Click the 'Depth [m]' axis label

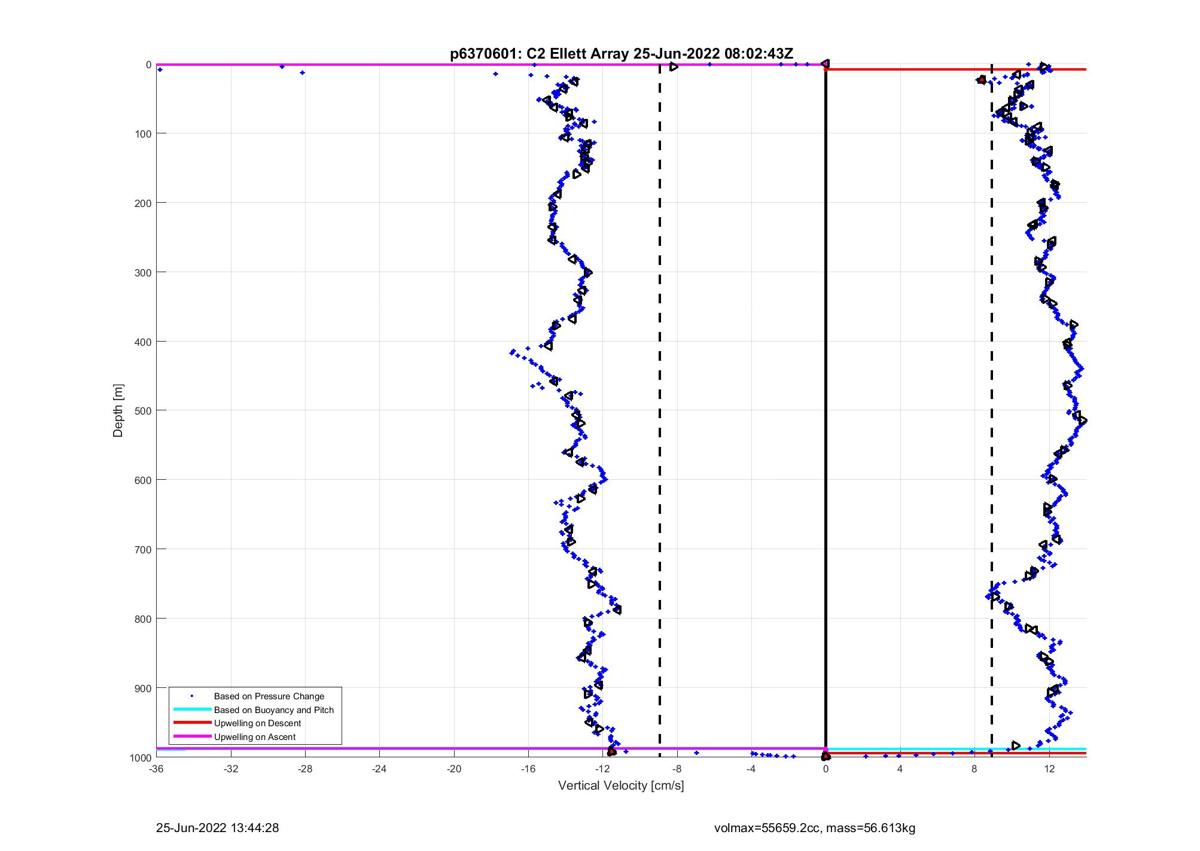click(x=119, y=411)
